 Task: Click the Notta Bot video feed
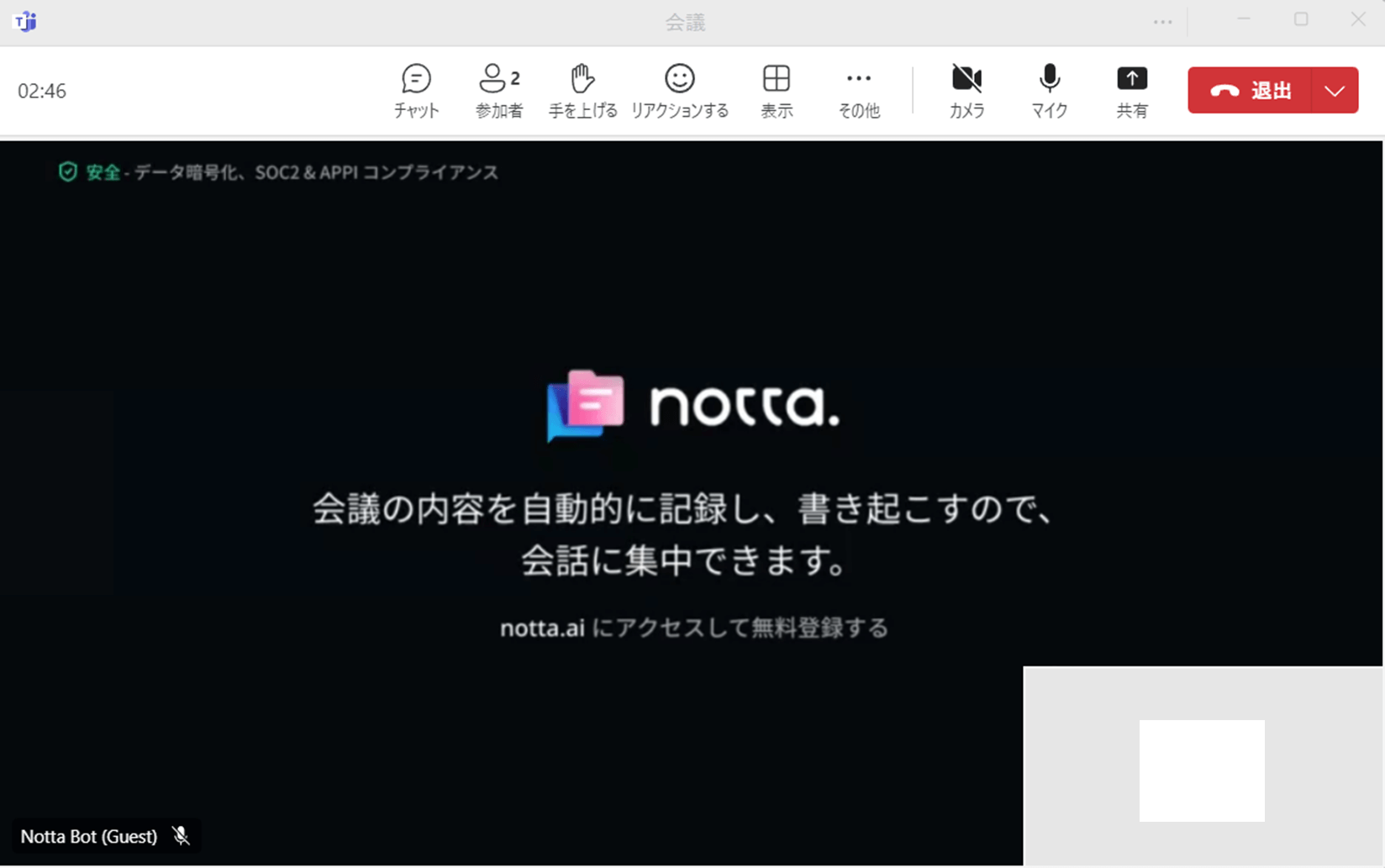(691, 502)
